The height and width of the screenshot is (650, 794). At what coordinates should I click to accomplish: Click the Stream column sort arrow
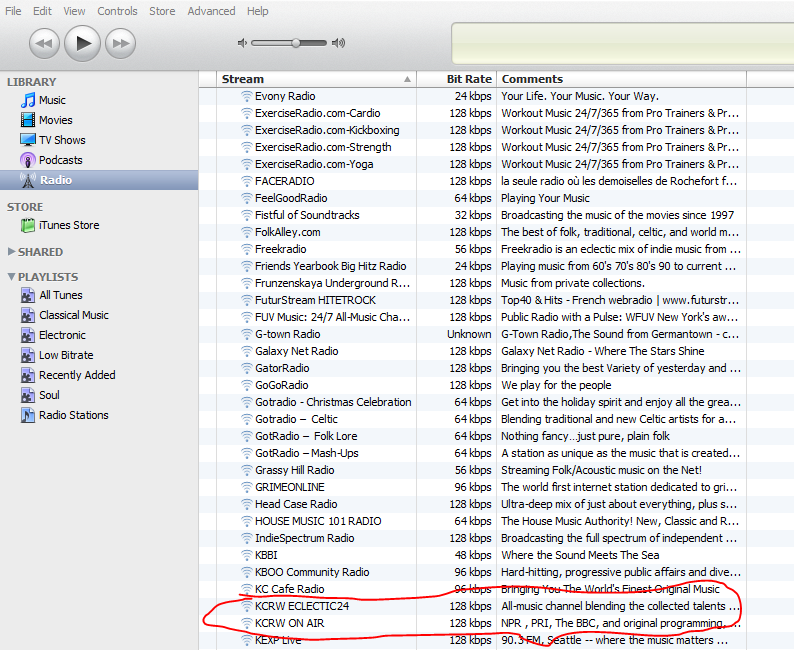tap(407, 79)
